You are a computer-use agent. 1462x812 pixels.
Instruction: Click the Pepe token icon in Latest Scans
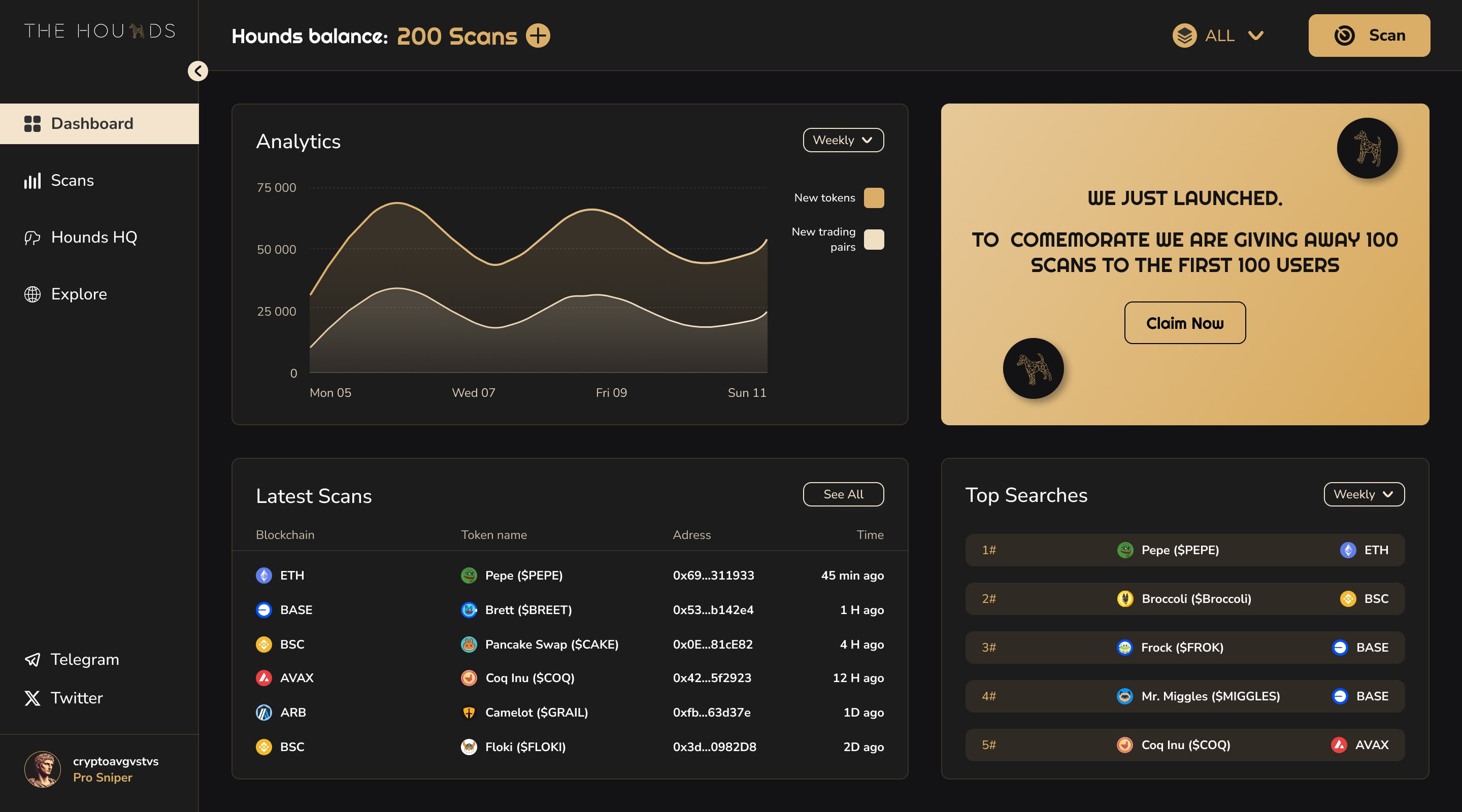469,576
